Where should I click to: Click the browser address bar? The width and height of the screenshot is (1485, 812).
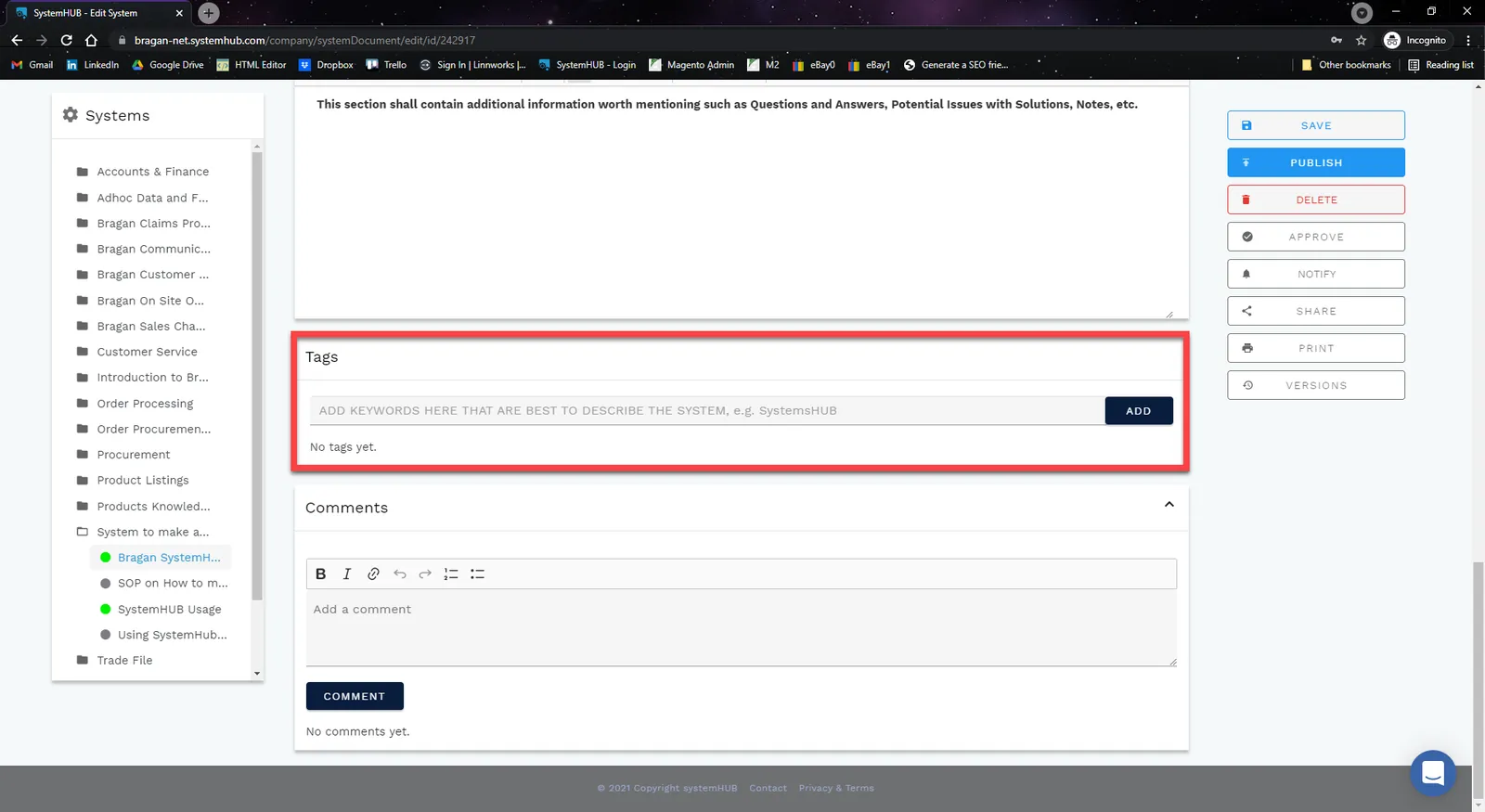pos(715,40)
